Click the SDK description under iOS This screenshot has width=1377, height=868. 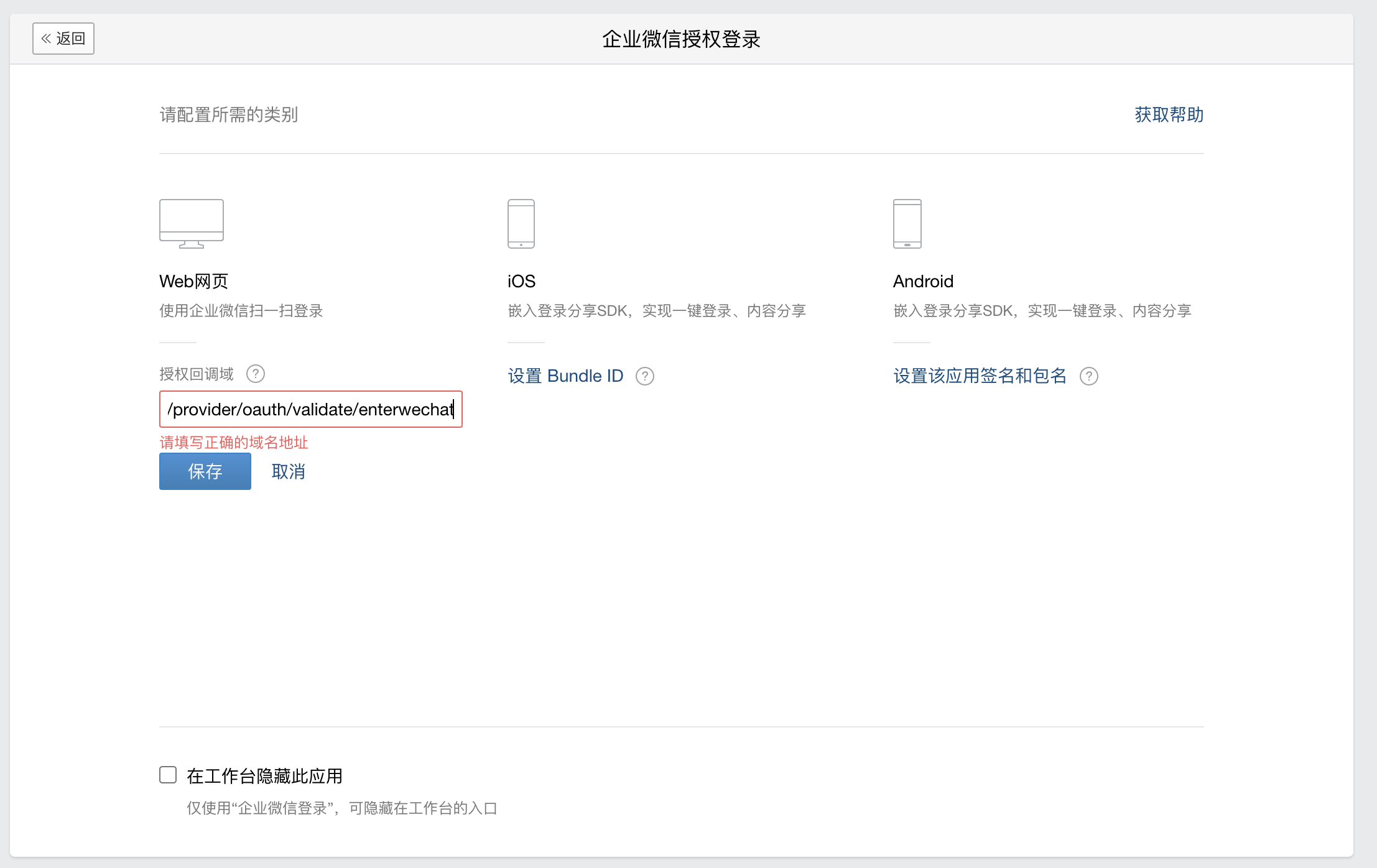(x=657, y=311)
